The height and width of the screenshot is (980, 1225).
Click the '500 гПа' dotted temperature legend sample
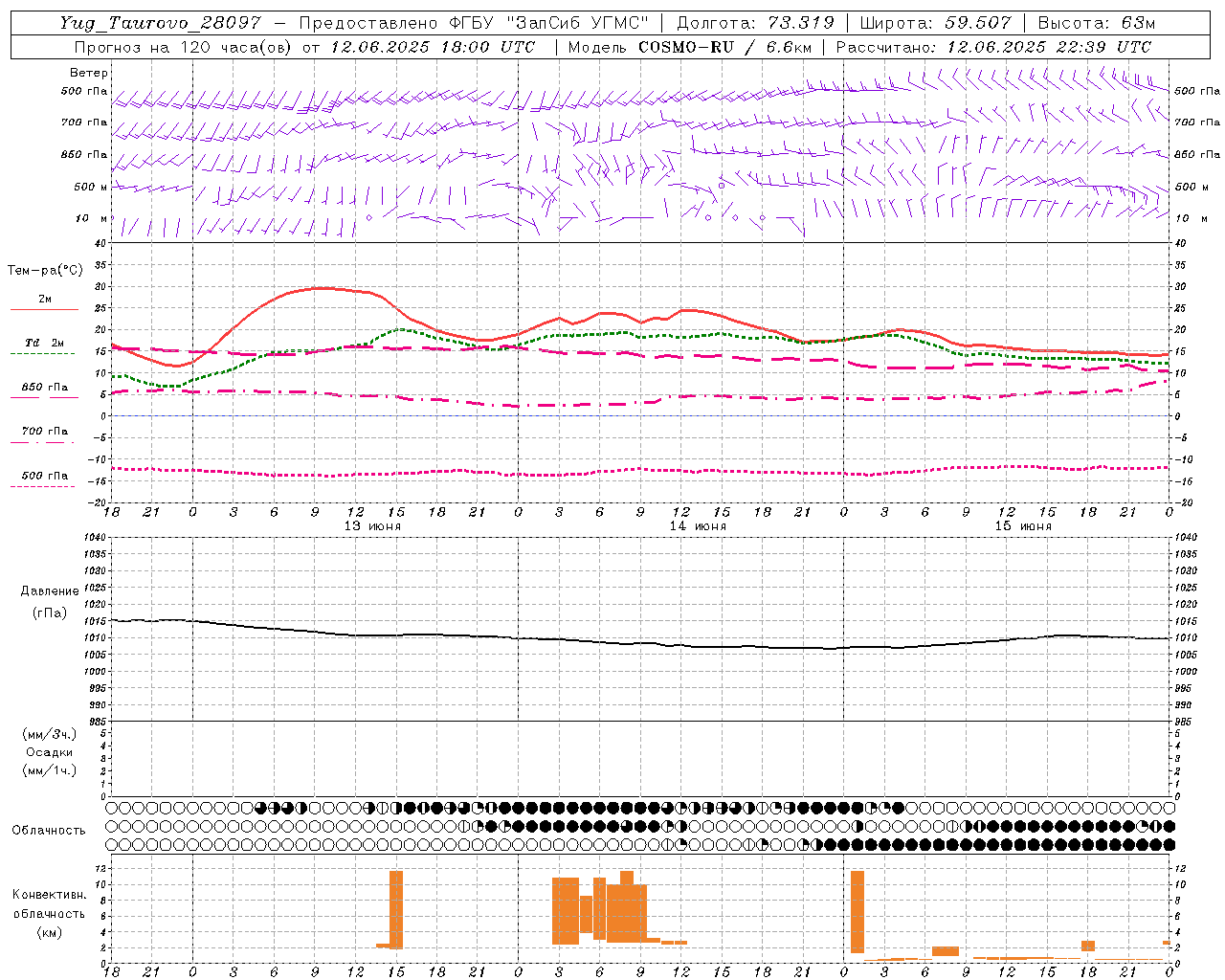point(42,486)
